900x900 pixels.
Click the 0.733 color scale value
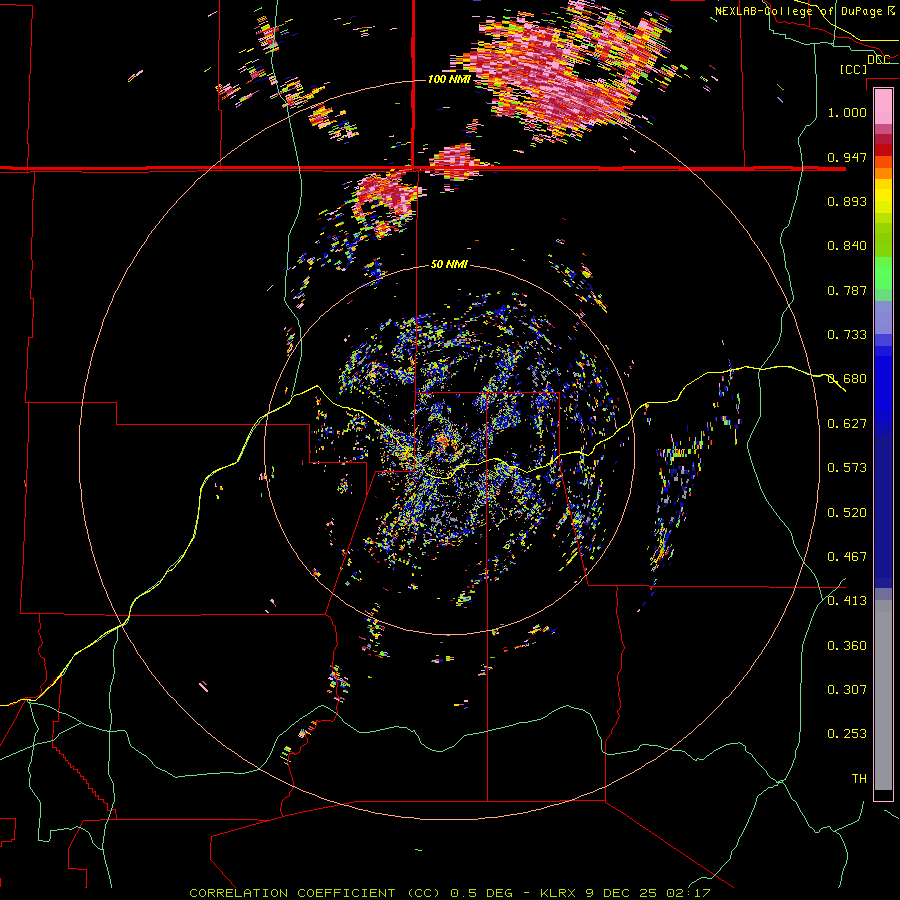pyautogui.click(x=847, y=335)
